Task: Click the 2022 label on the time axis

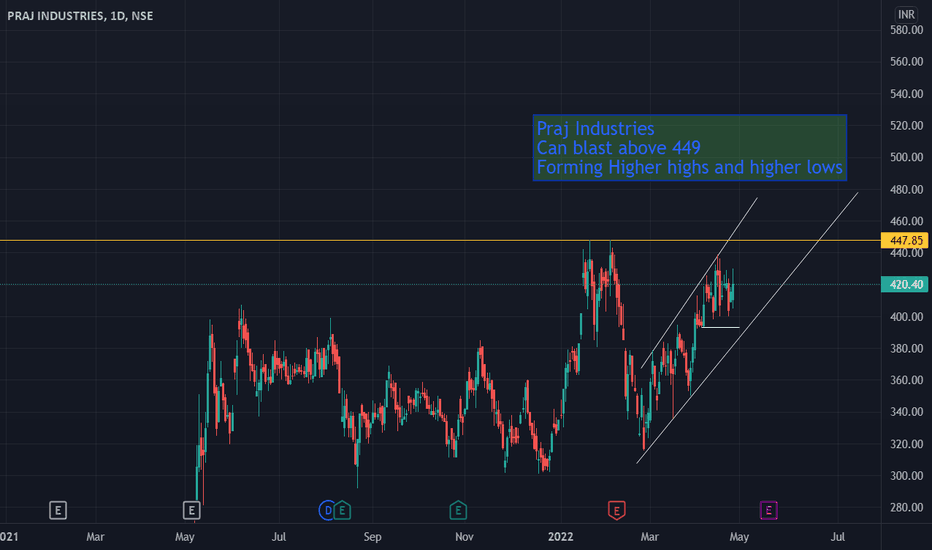Action: 561,537
